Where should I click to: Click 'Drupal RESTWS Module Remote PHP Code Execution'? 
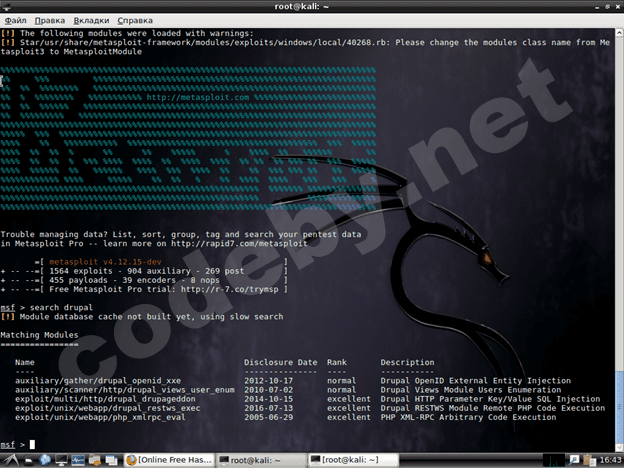pyautogui.click(x=493, y=408)
